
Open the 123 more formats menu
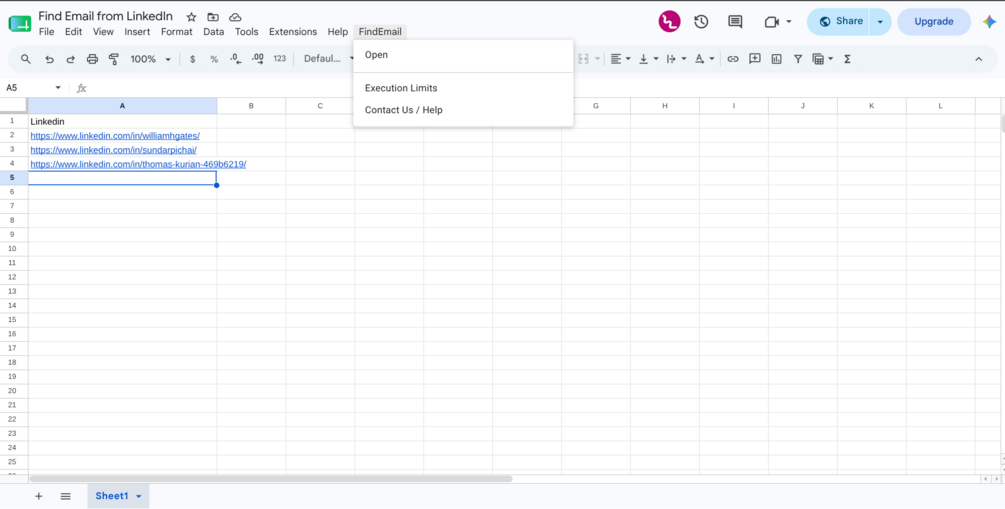(279, 58)
